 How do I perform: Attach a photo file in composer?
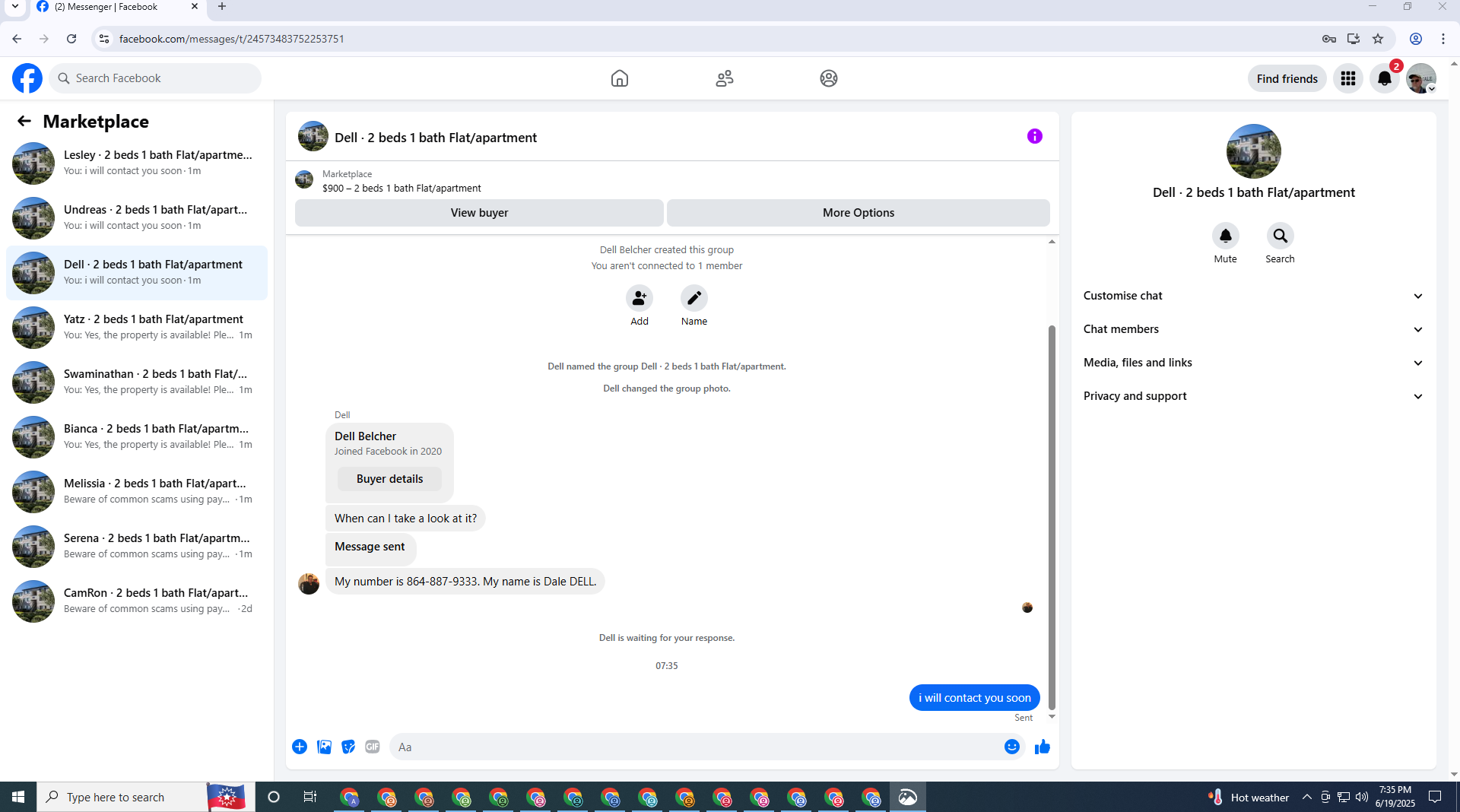324,747
